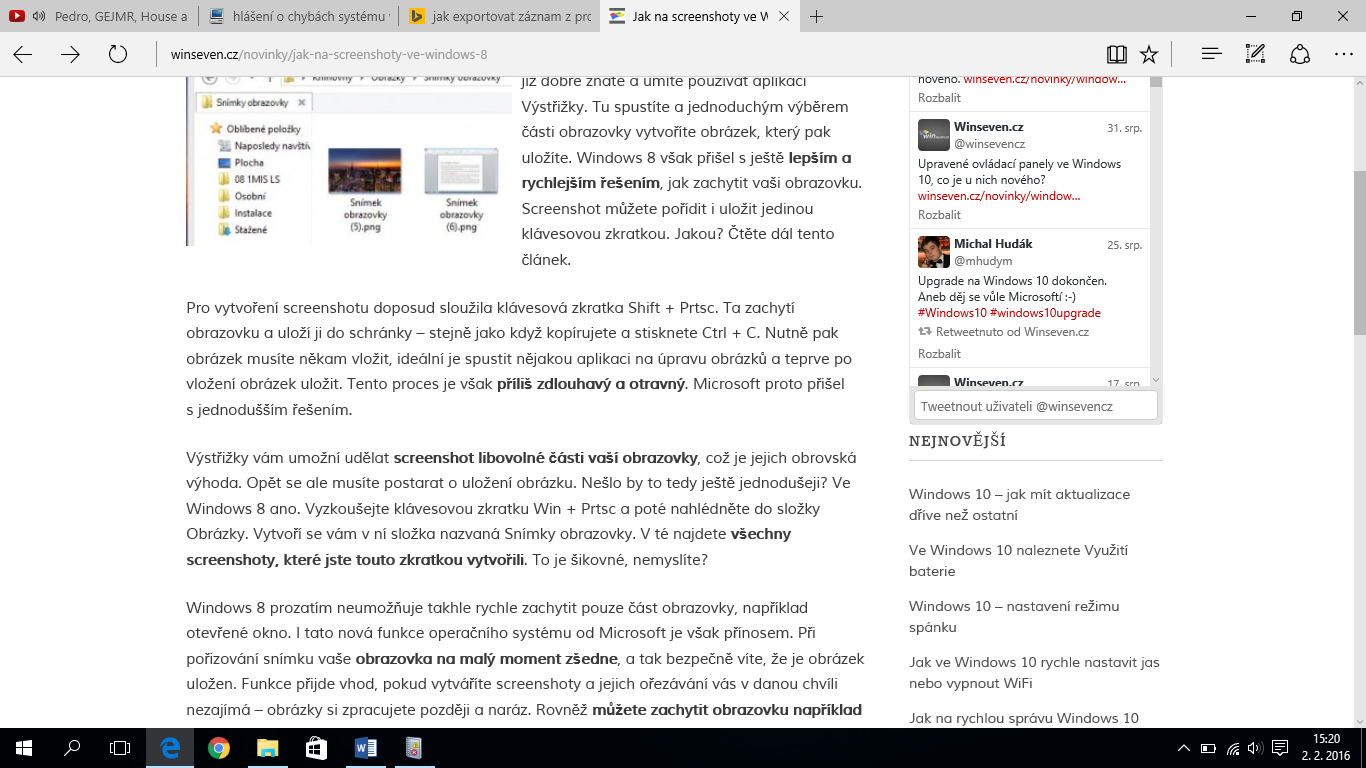Launch Google Chrome from taskbar
The height and width of the screenshot is (768, 1366).
pos(218,748)
